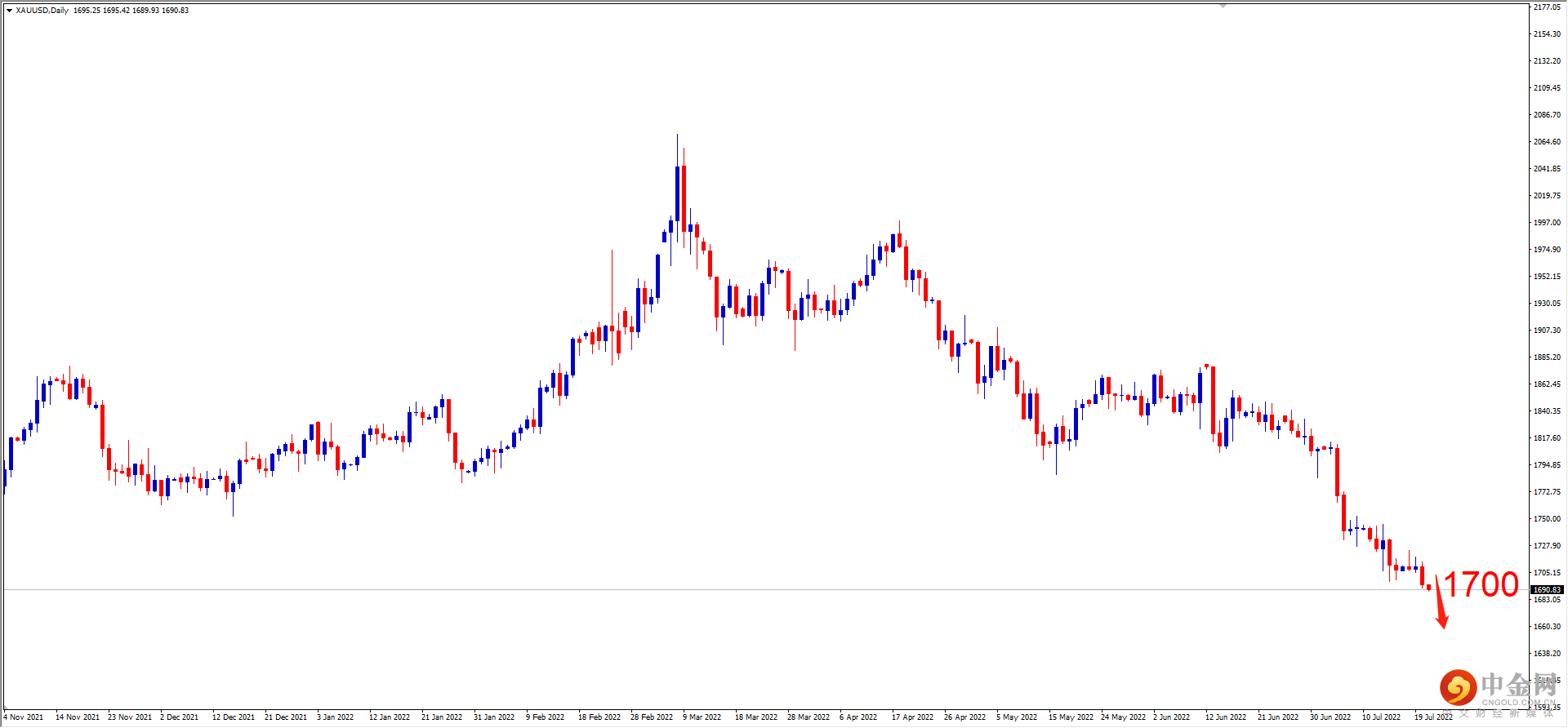Image resolution: width=1568 pixels, height=728 pixels.
Task: Click the 2109.45 price axis label
Action: 1547,87
